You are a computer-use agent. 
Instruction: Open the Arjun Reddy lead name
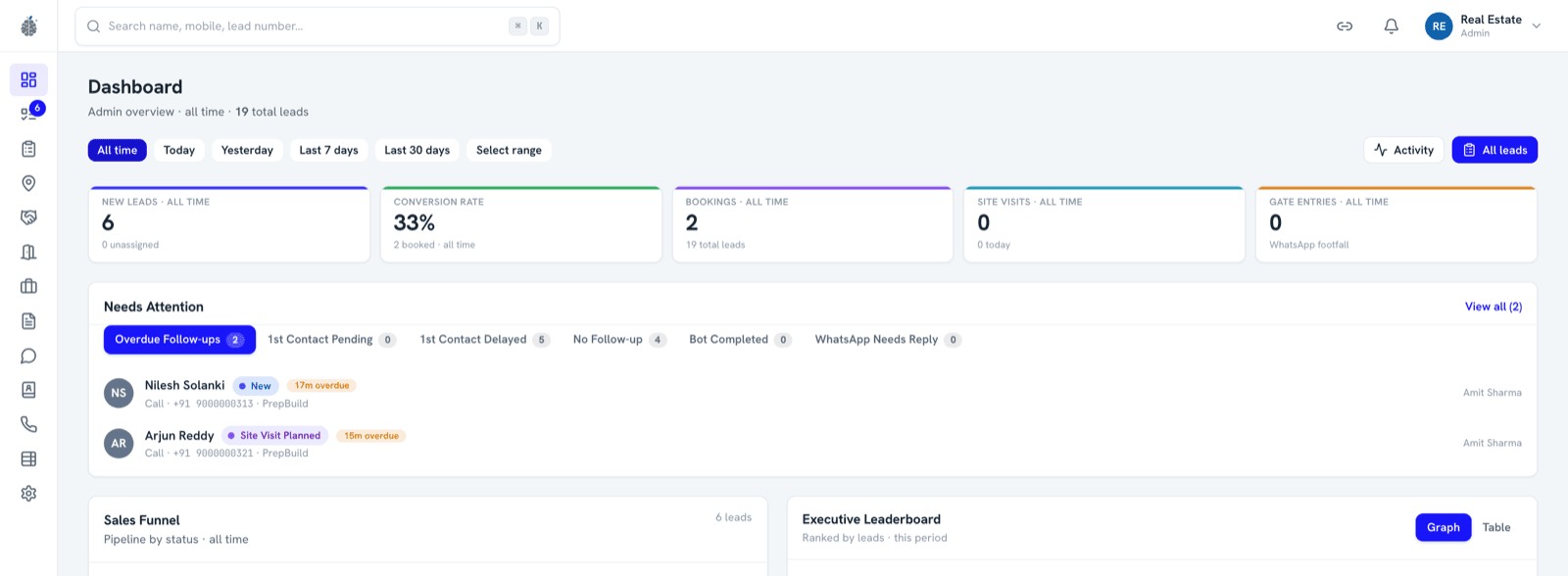[179, 435]
